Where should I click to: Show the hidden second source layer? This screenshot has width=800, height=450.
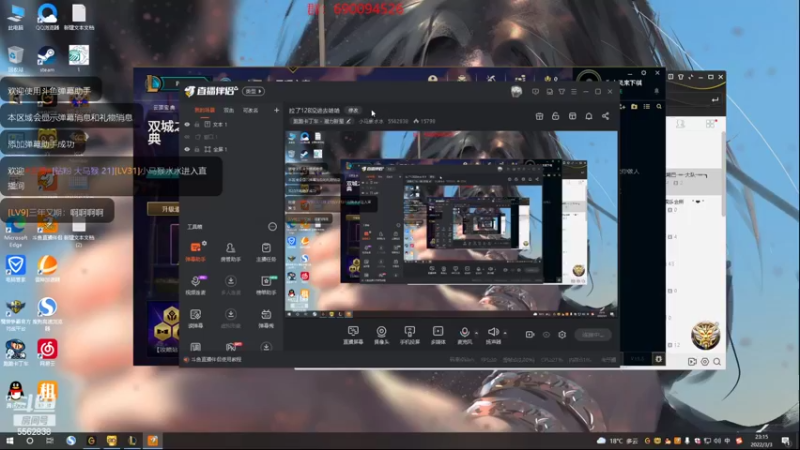[x=187, y=137]
